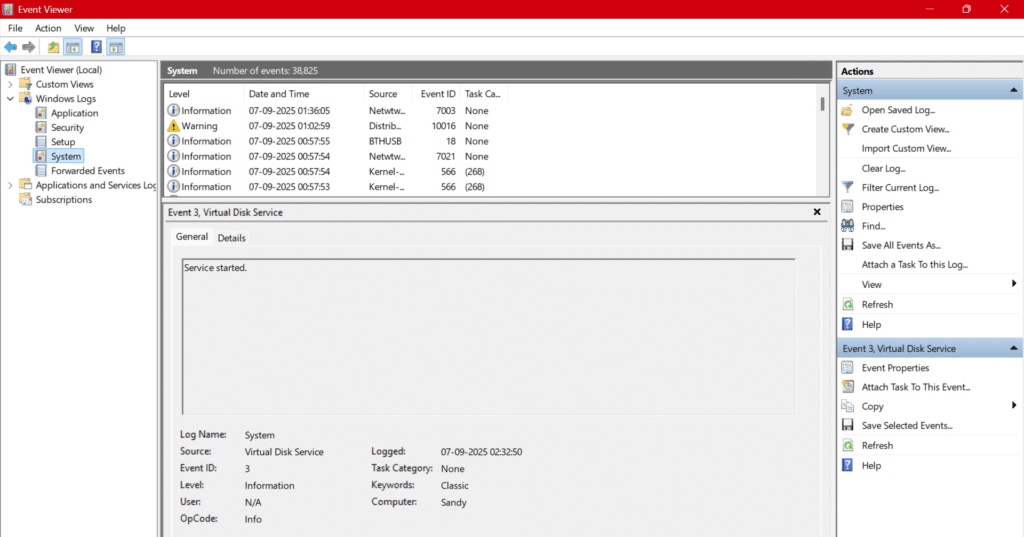Sort by Date and Time column header
Viewport: 1024px width, 537px height.
tap(304, 93)
